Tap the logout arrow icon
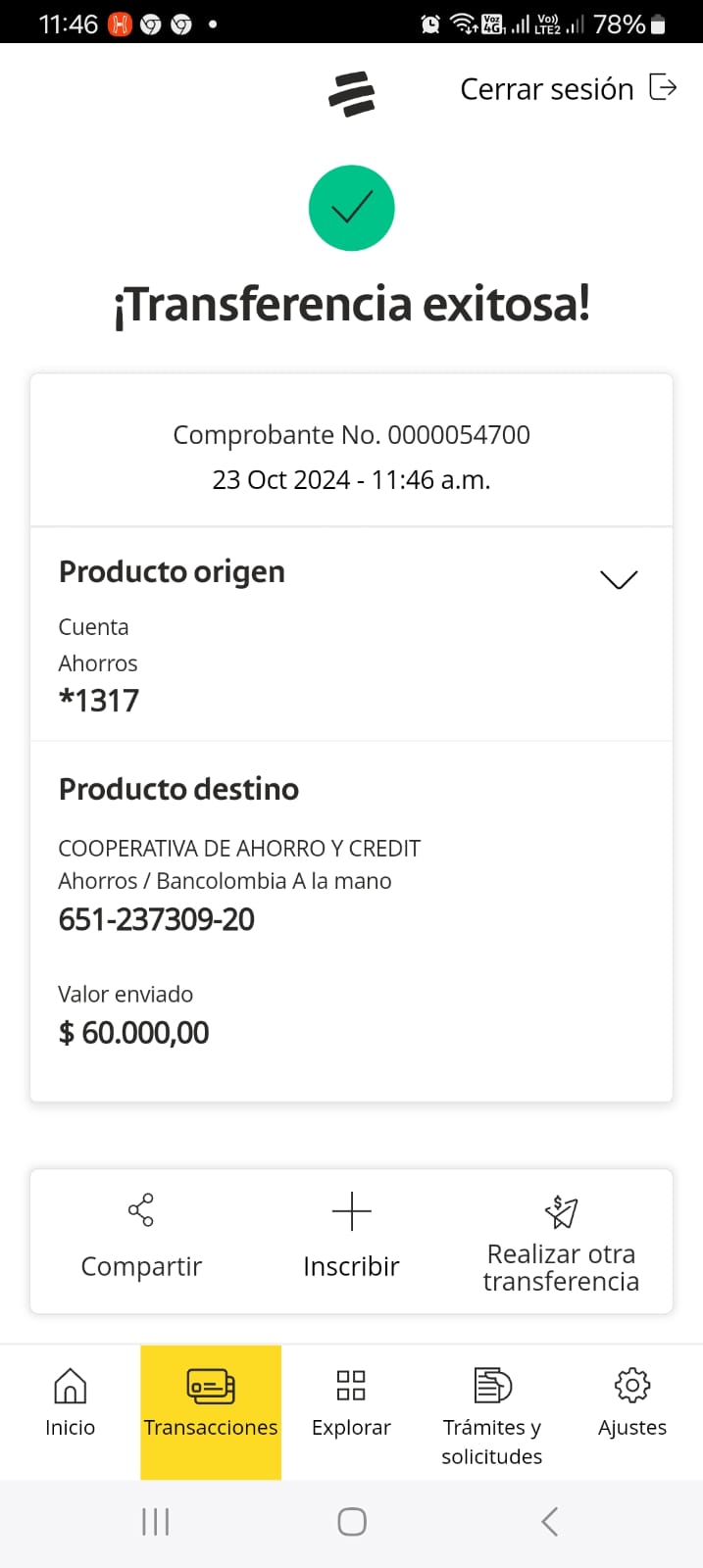The height and width of the screenshot is (1568, 703). coord(664,87)
